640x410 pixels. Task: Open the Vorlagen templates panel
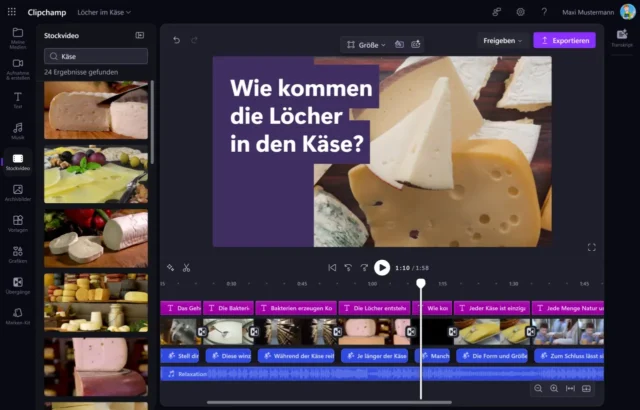pos(18,224)
